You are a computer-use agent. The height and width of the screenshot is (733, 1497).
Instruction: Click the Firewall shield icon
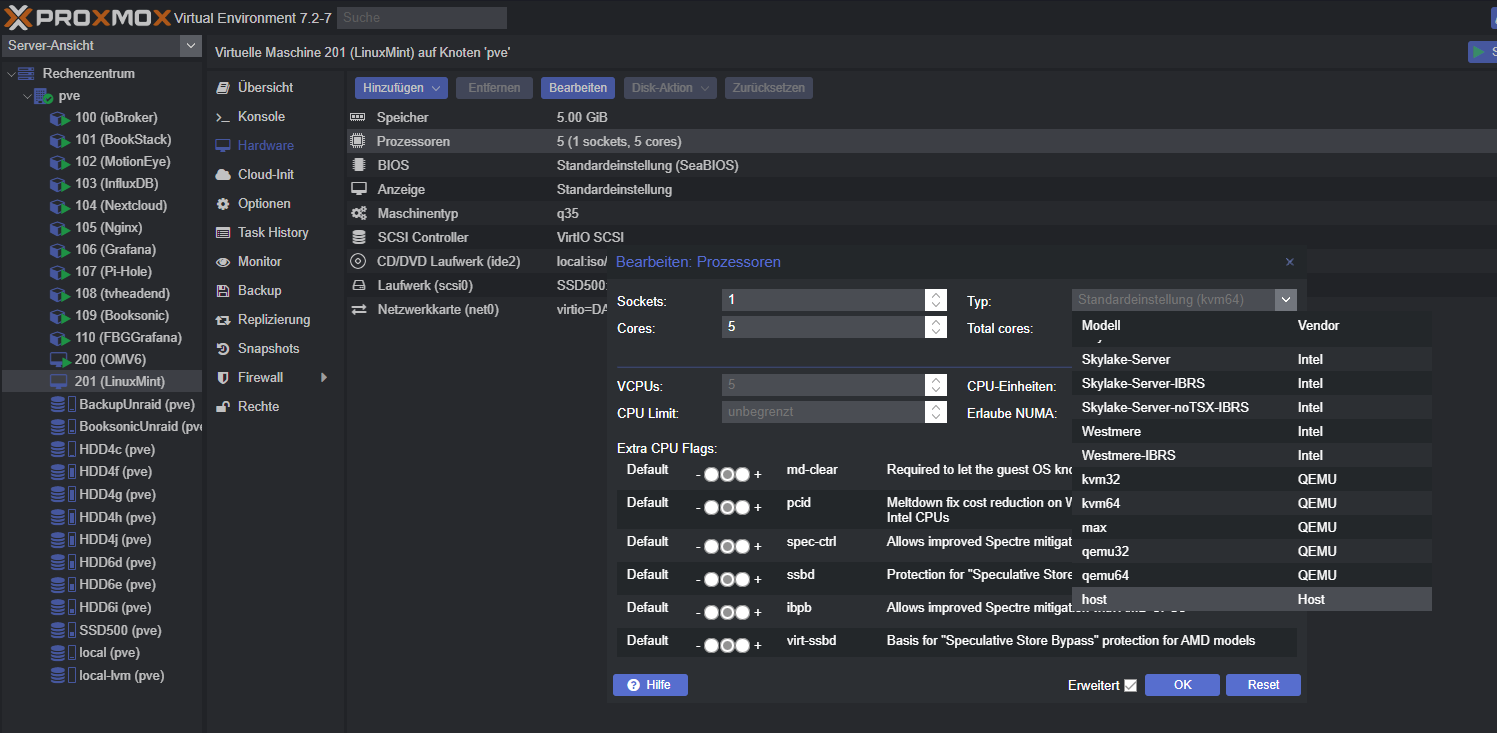(x=222, y=378)
